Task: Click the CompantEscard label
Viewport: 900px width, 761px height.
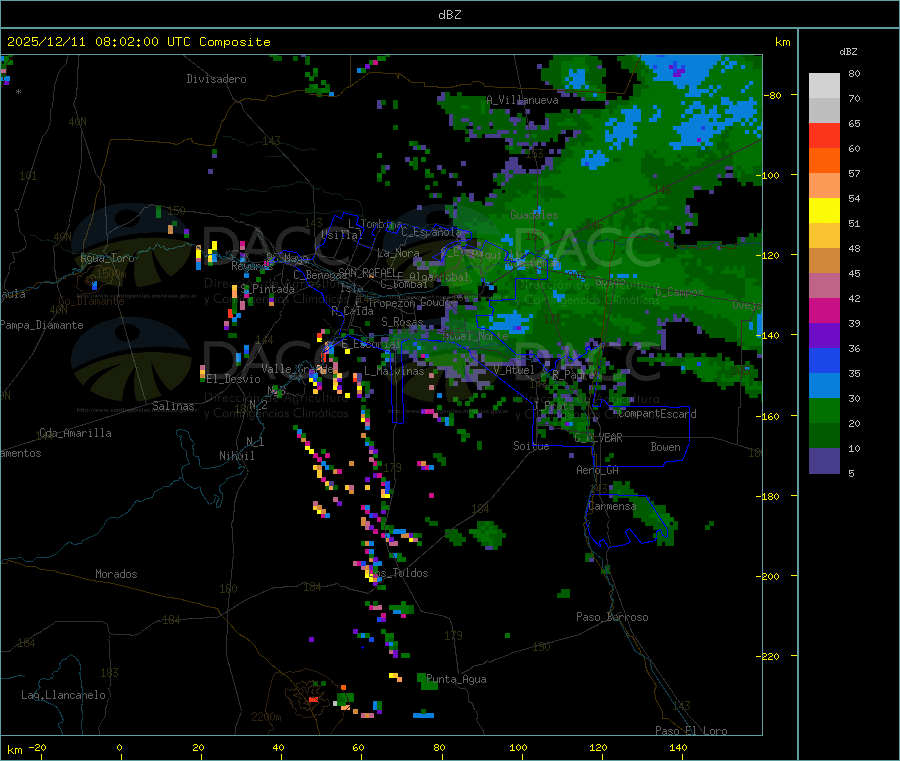Action: tap(657, 414)
